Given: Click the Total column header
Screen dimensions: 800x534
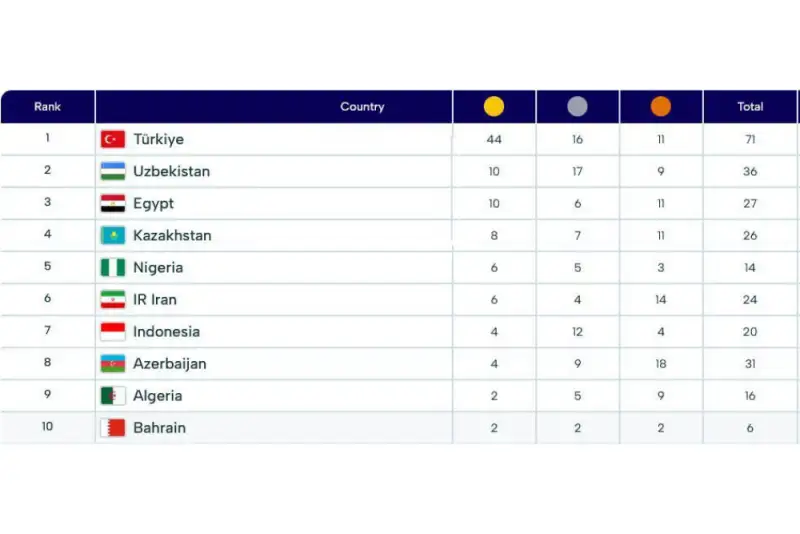Looking at the screenshot, I should tap(750, 107).
